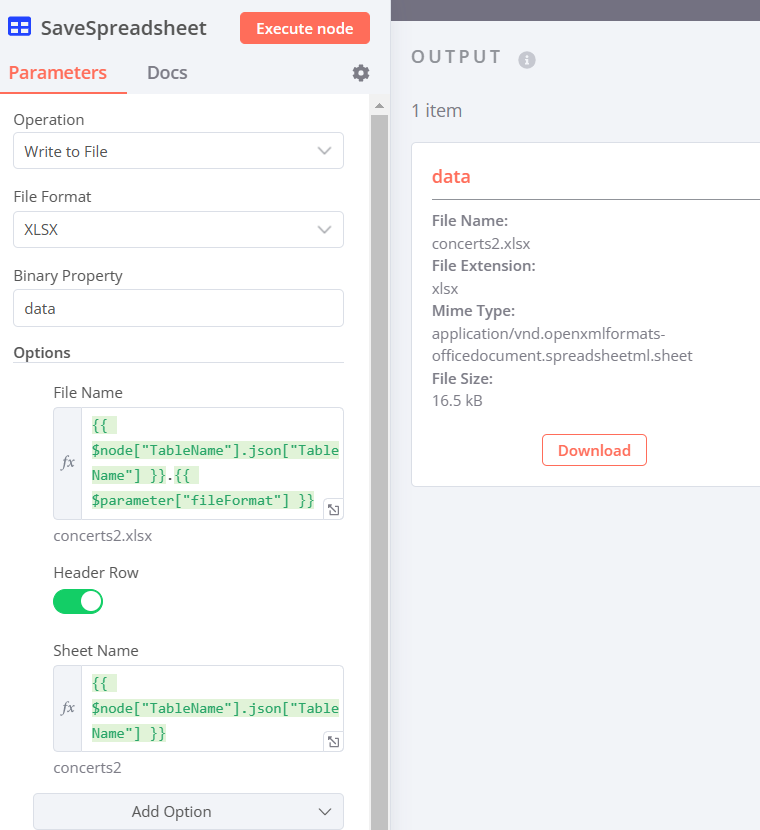760x830 pixels.
Task: Click the scroll-up arrow on the parameters panel
Action: pyautogui.click(x=379, y=104)
